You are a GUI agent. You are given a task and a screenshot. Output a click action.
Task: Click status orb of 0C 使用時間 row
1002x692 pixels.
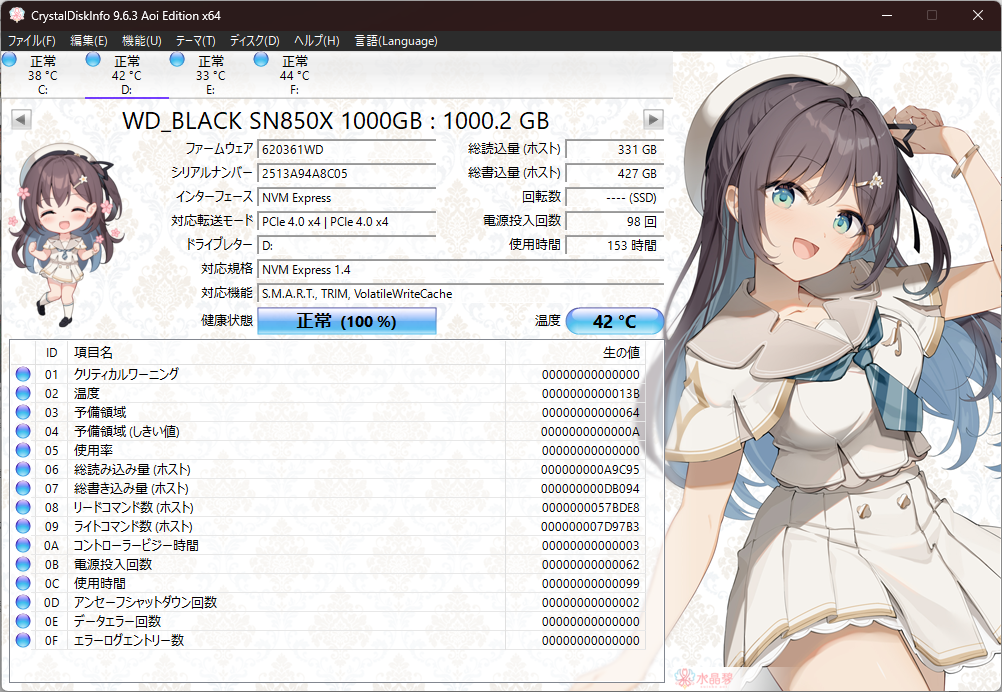tap(23, 583)
